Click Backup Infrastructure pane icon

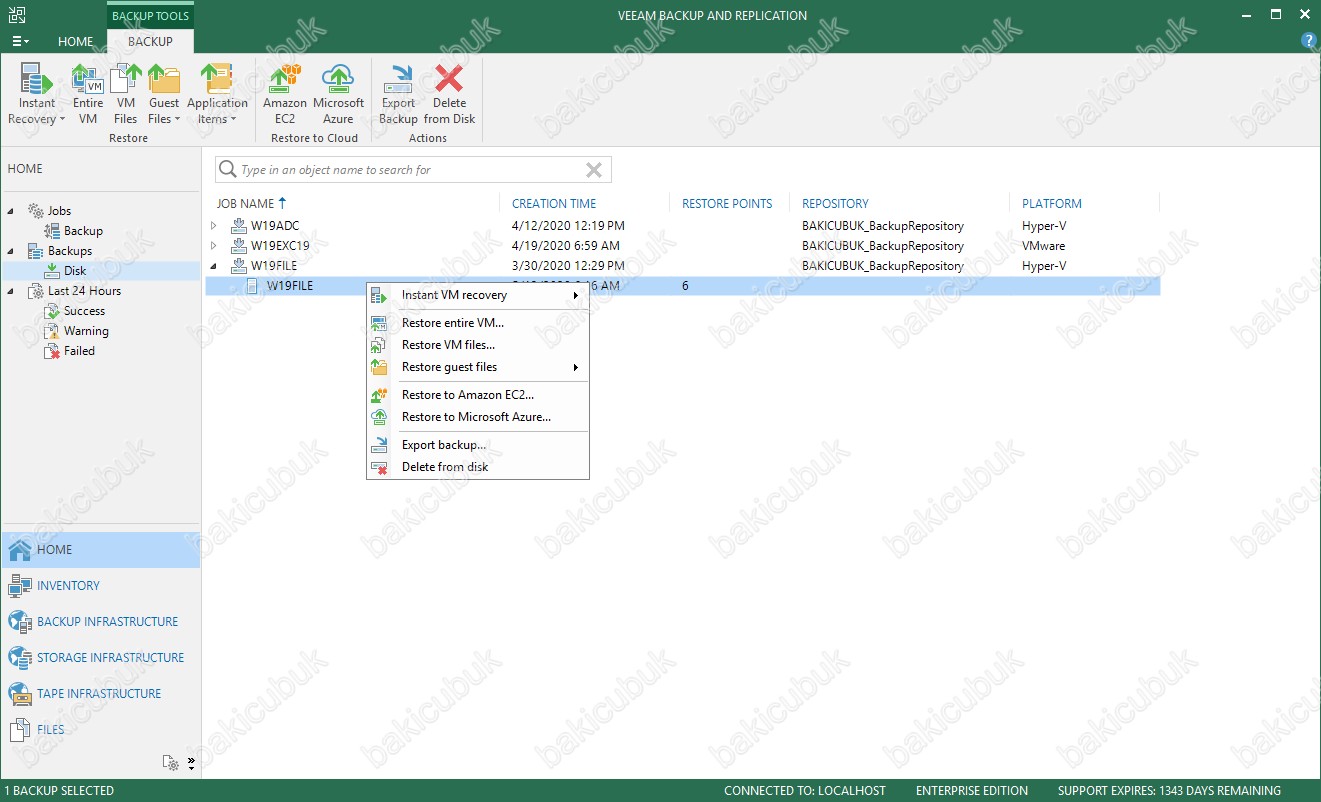20,622
